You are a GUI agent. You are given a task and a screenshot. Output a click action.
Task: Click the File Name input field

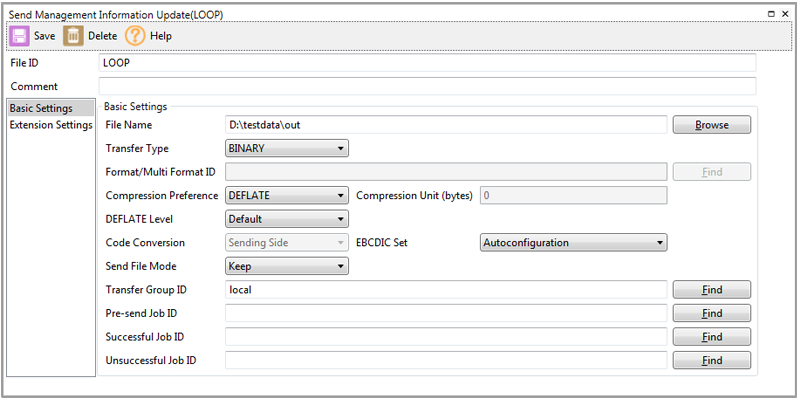point(446,125)
